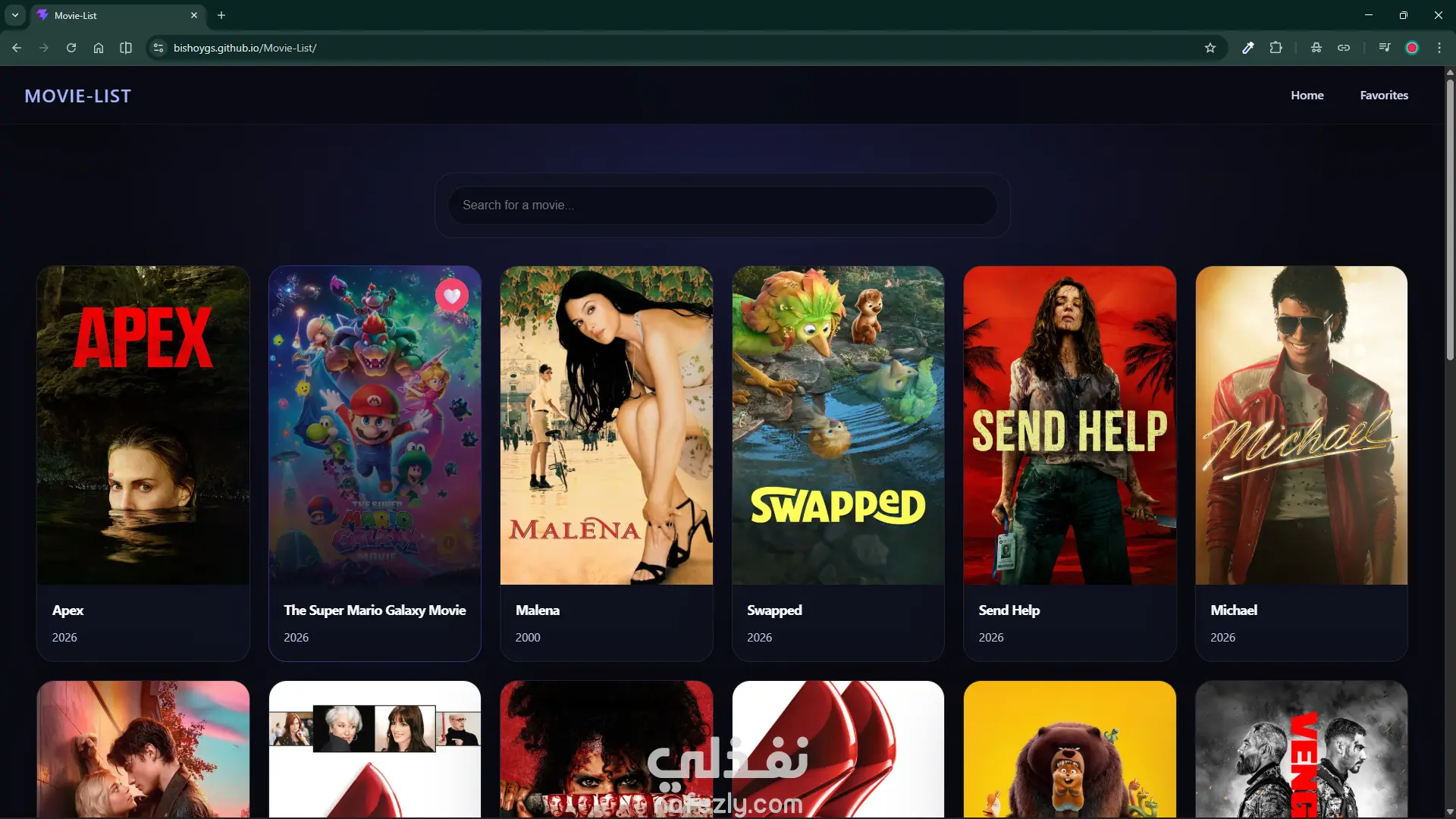Open the extensions puzzle menu
The image size is (1456, 819).
[x=1276, y=48]
